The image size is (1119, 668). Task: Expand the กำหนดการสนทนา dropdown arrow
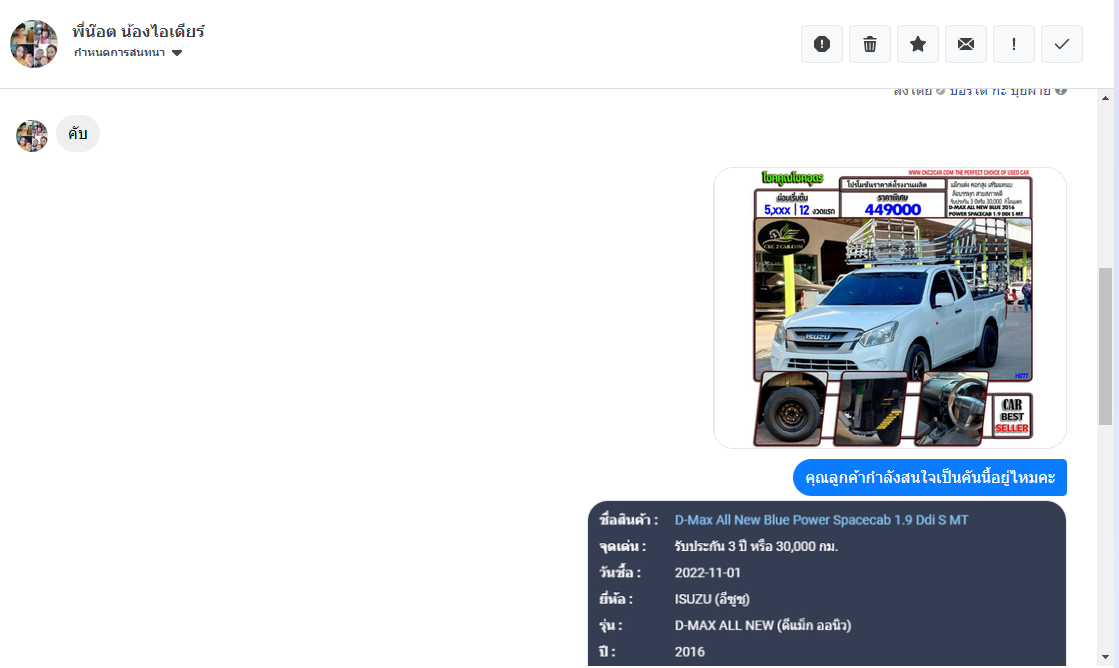pos(177,53)
